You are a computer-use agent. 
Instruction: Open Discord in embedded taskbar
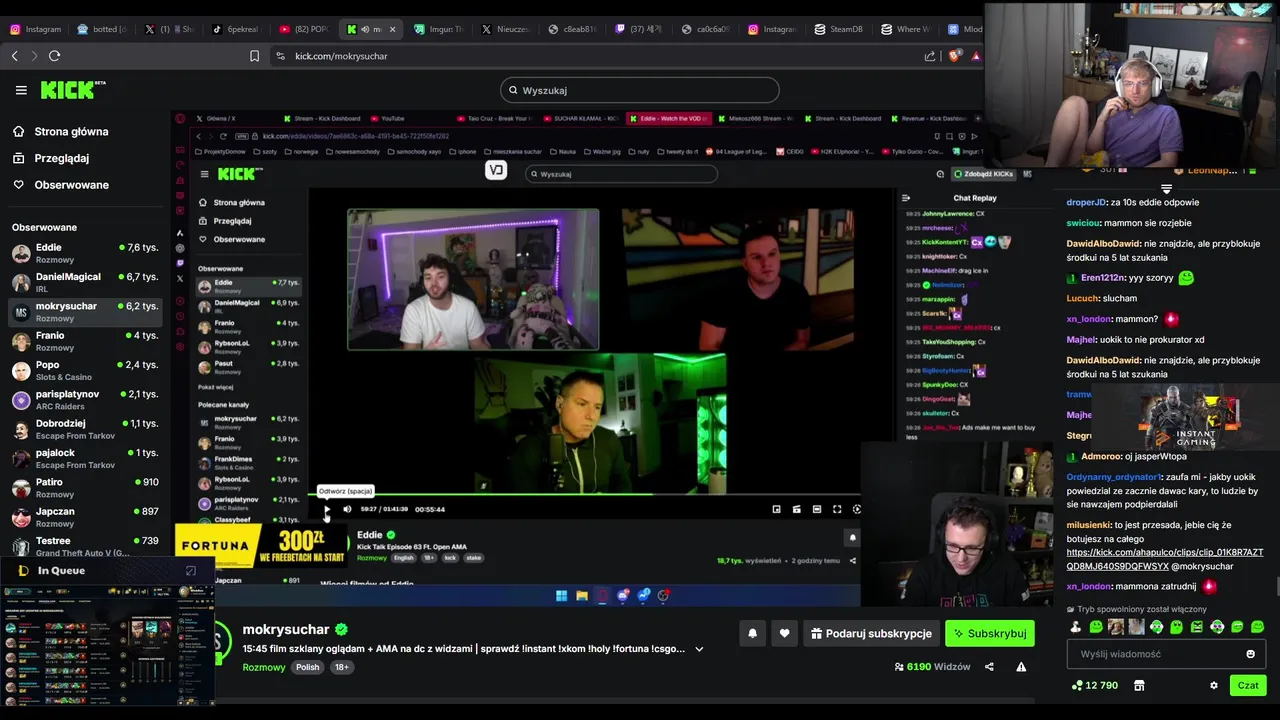coord(623,596)
